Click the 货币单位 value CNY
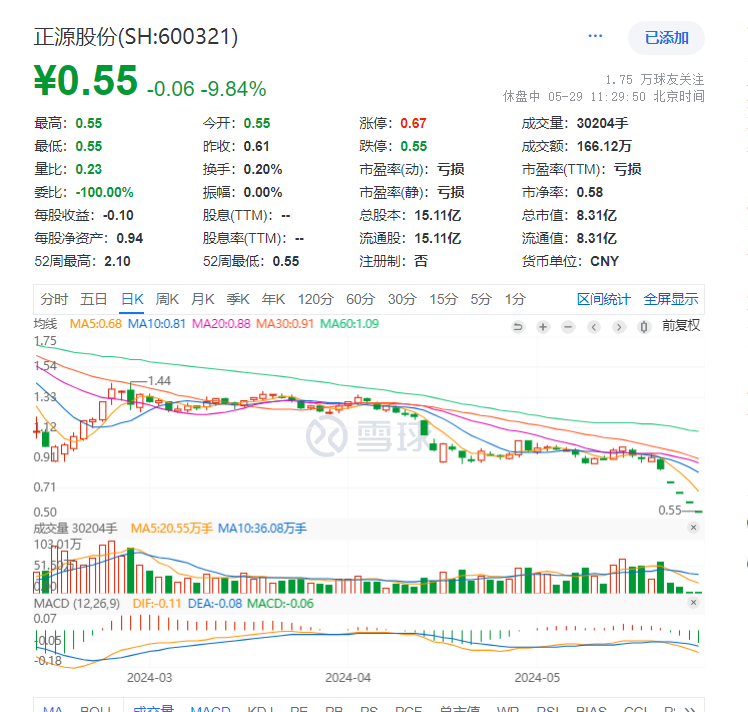 pyautogui.click(x=604, y=261)
